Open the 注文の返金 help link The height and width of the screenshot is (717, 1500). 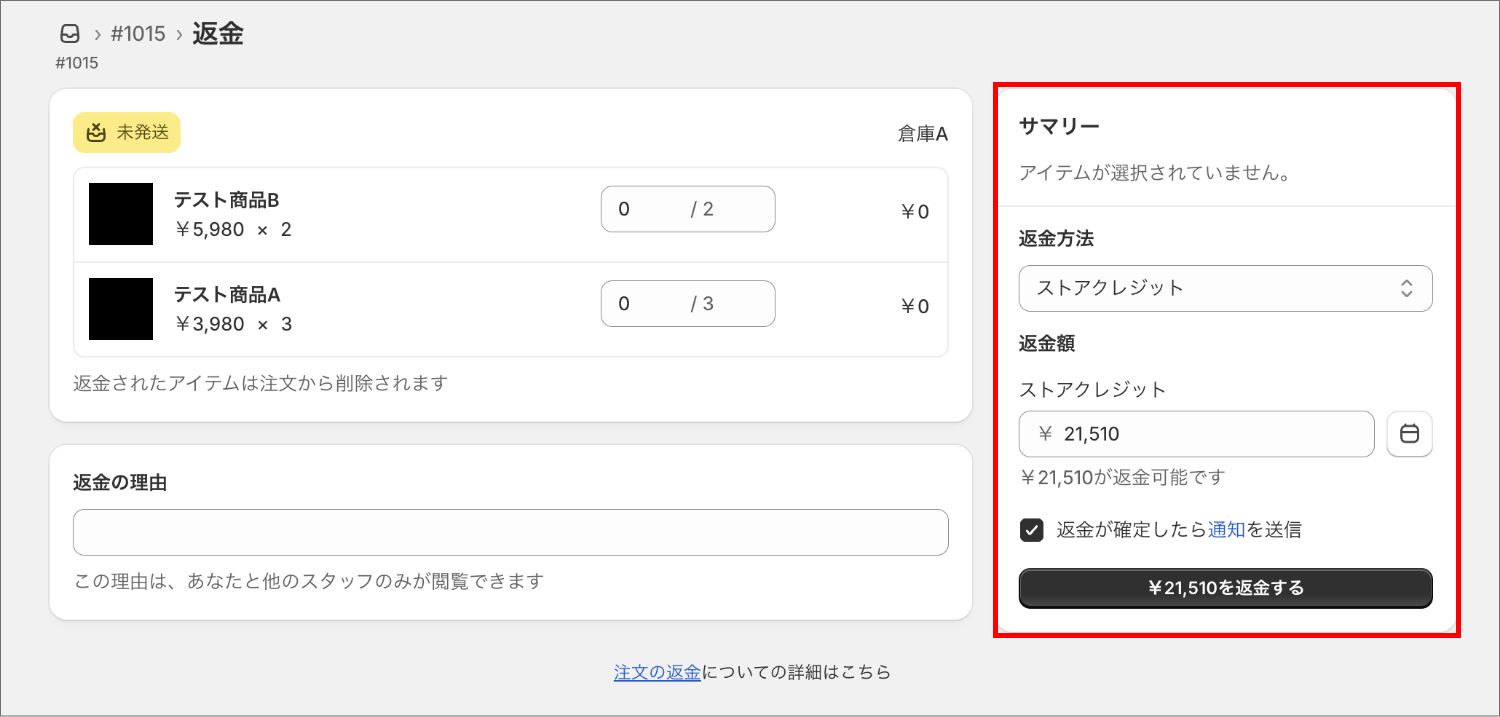pos(657,672)
